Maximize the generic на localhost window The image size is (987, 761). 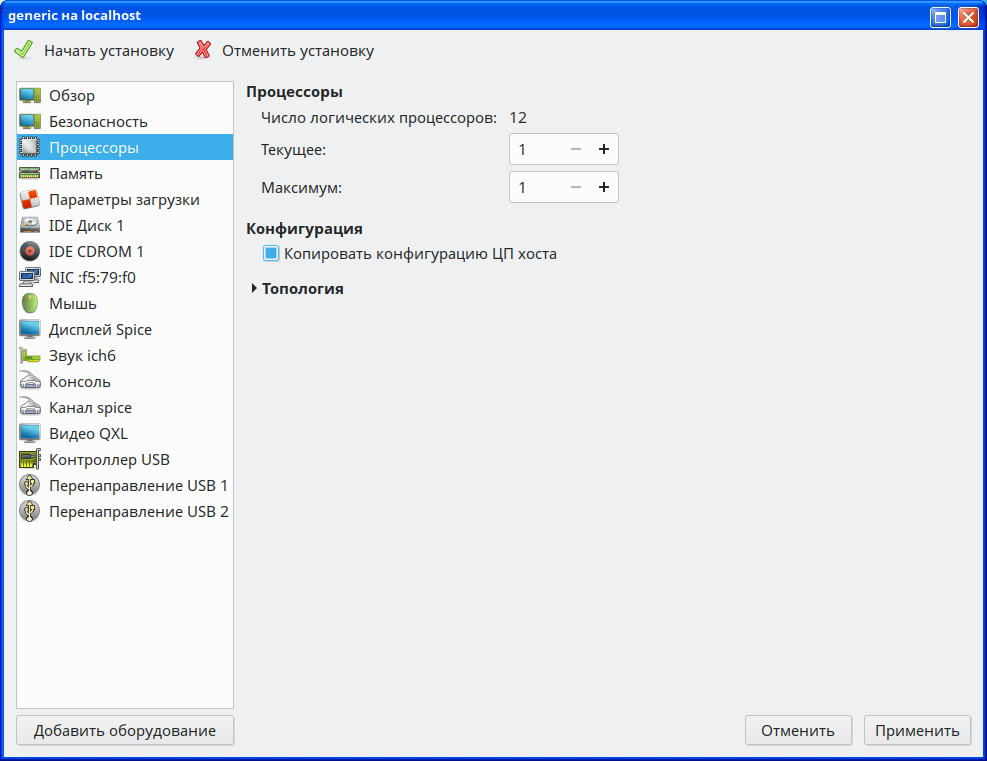click(940, 16)
